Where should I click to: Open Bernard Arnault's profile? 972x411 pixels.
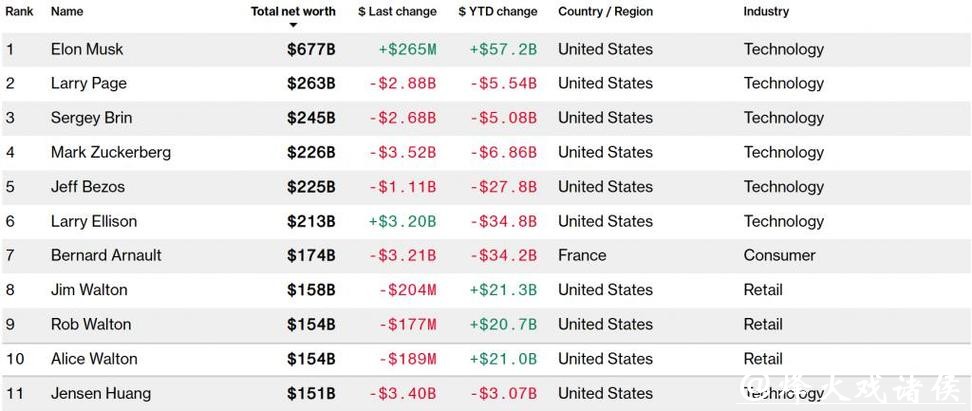click(106, 255)
